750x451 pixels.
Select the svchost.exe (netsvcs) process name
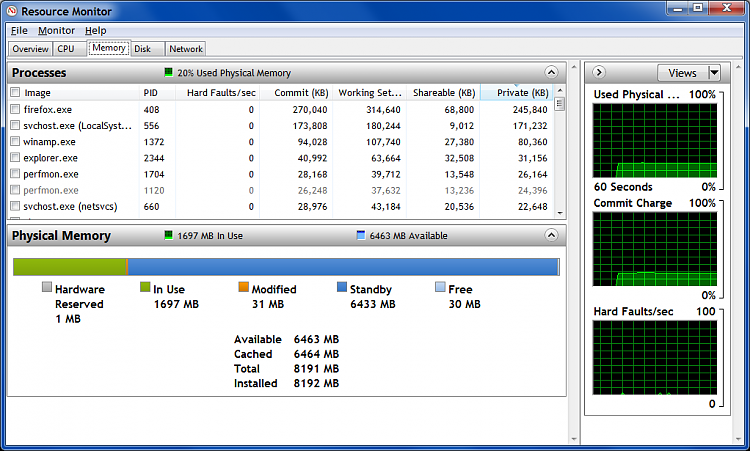[70, 207]
